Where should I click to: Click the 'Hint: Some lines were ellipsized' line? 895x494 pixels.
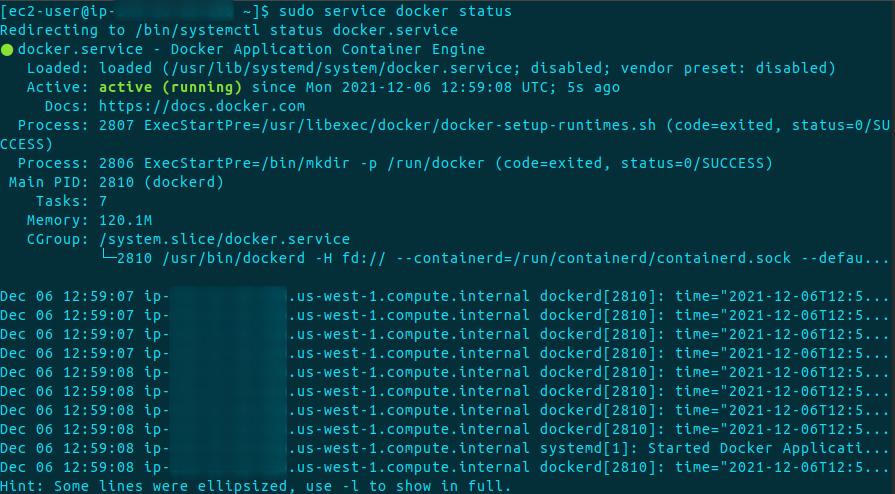click(256, 486)
